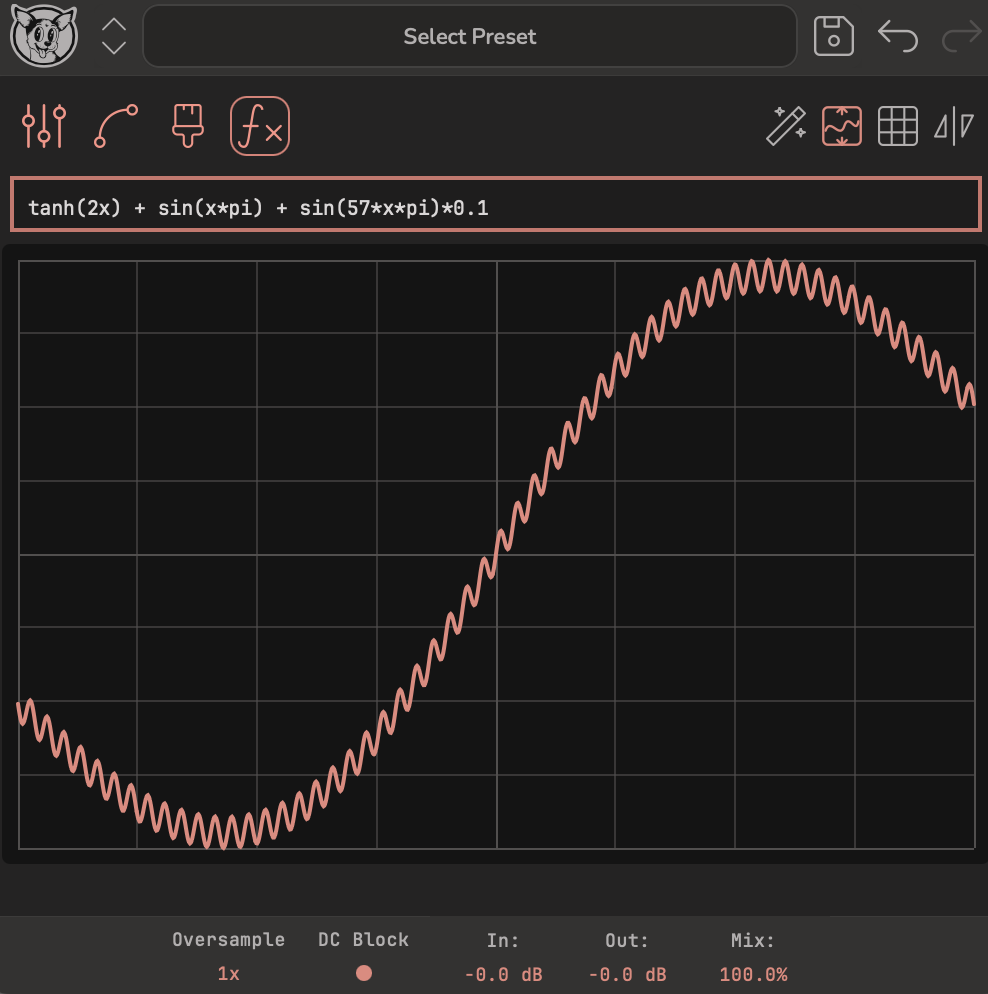This screenshot has width=988, height=994.
Task: Click the preset down chevron
Action: 113,47
